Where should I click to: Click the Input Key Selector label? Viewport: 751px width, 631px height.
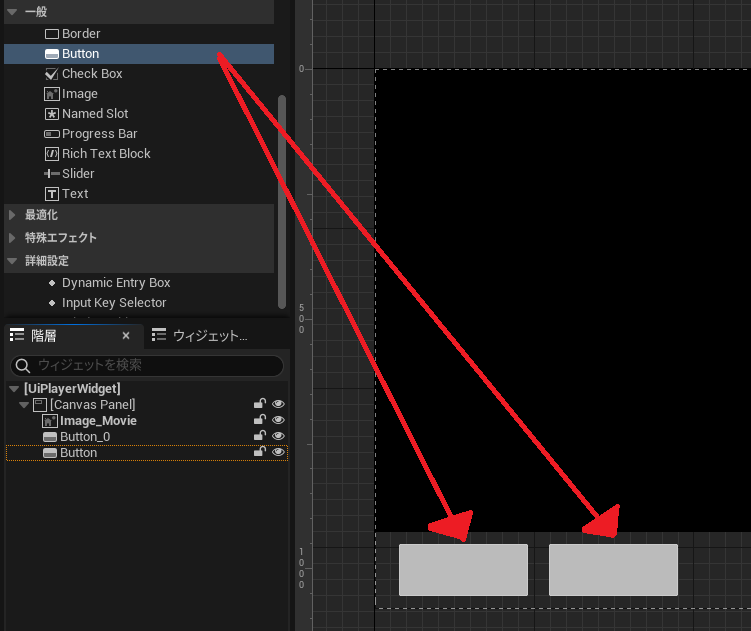pos(114,303)
